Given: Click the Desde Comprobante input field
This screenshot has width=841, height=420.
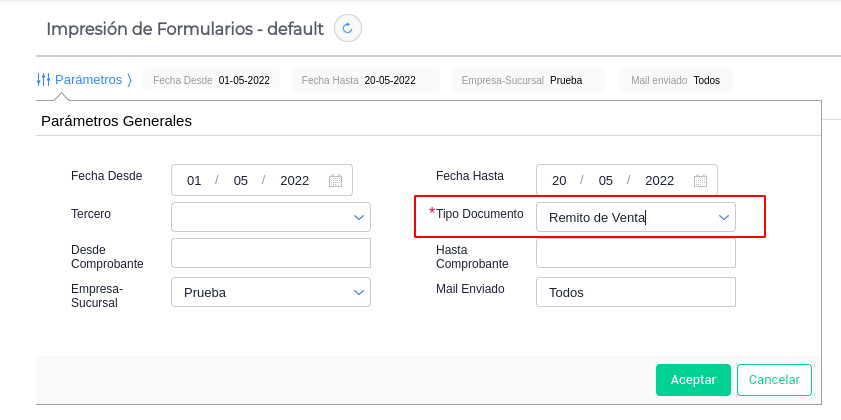Looking at the screenshot, I should click(271, 253).
